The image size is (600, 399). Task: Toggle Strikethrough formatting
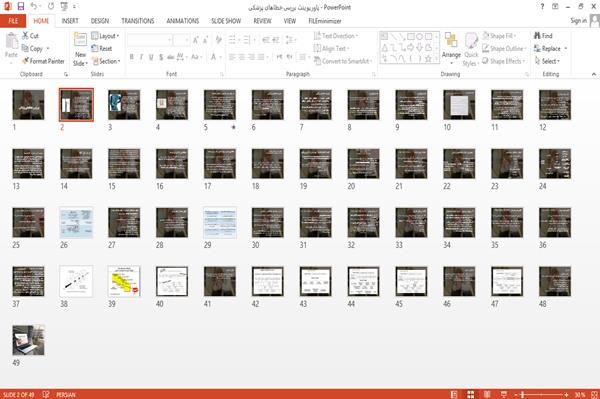coord(171,57)
